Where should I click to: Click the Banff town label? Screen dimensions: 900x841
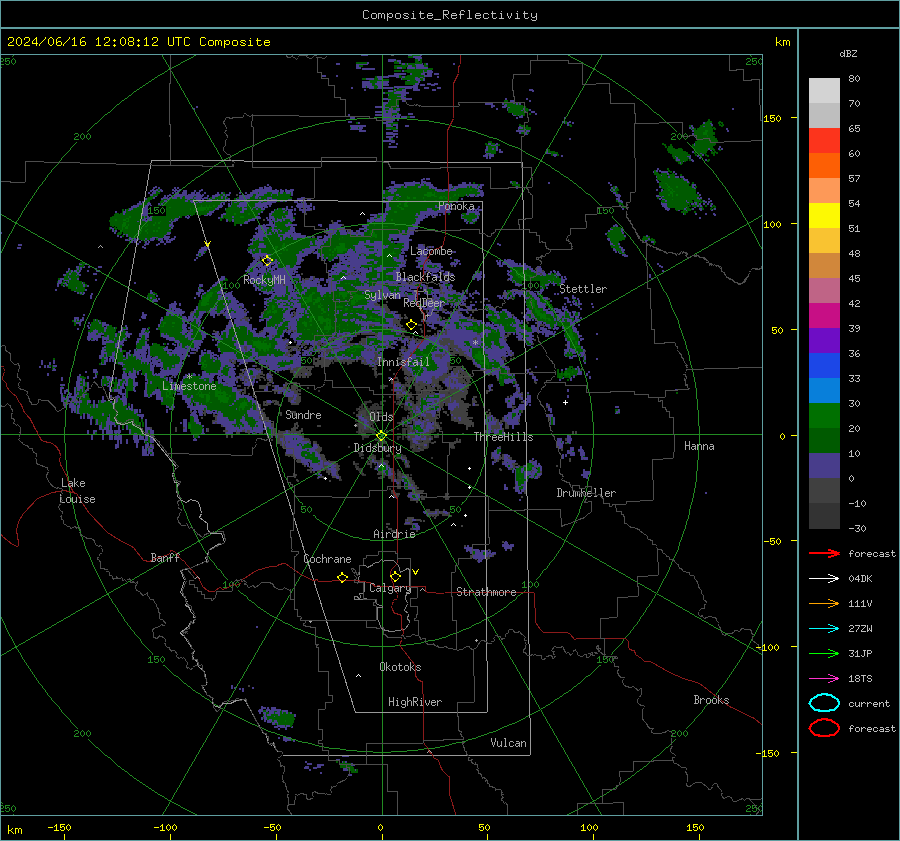tap(165, 558)
